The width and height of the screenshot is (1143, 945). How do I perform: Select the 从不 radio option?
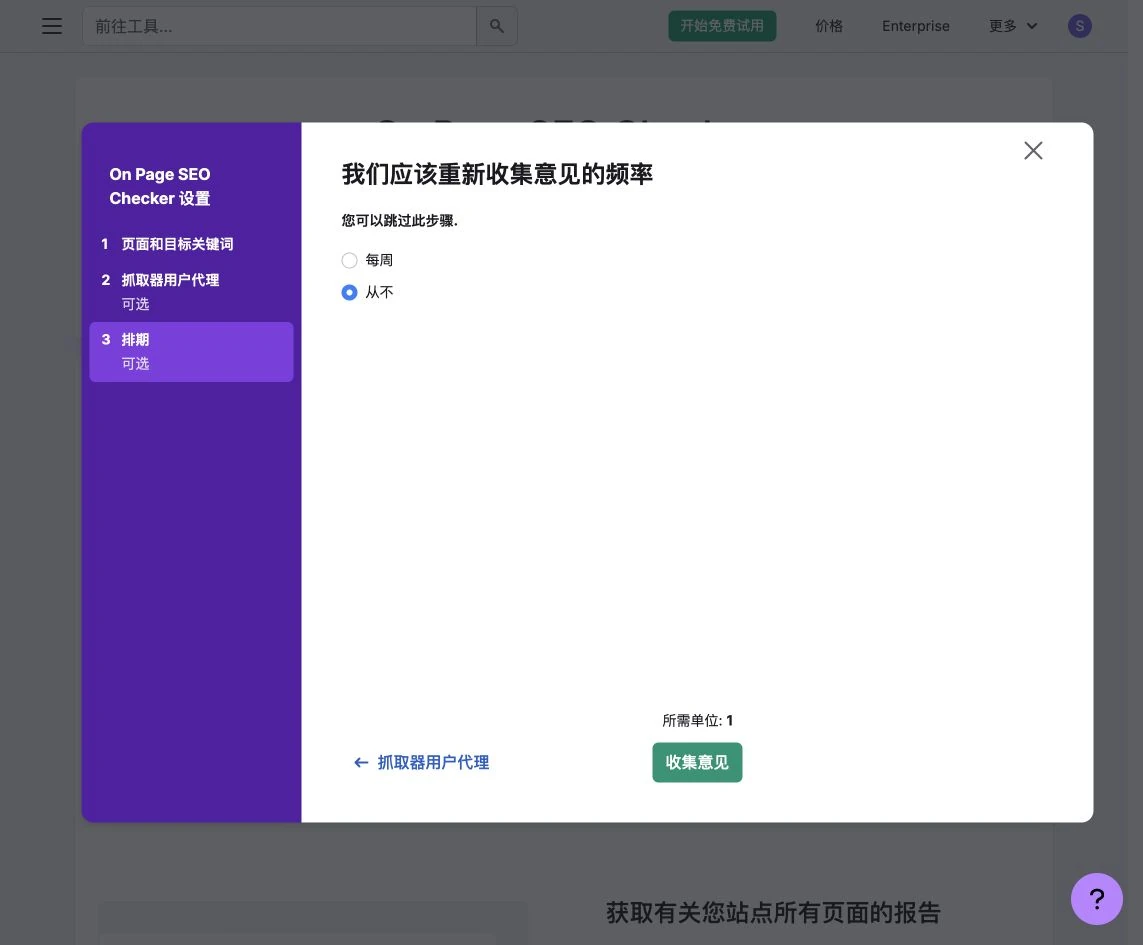[x=349, y=292]
